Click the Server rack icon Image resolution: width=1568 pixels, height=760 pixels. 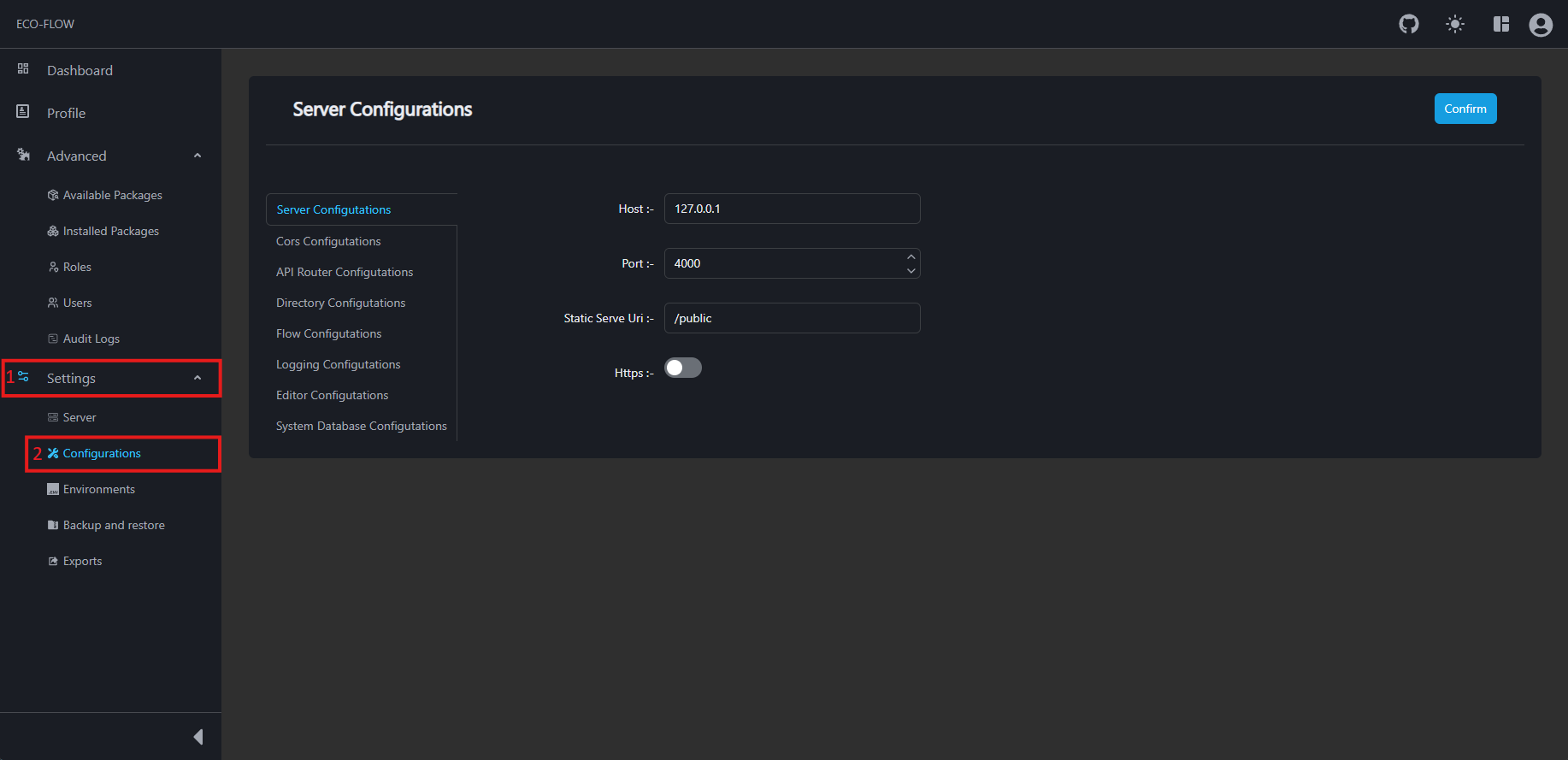(53, 417)
